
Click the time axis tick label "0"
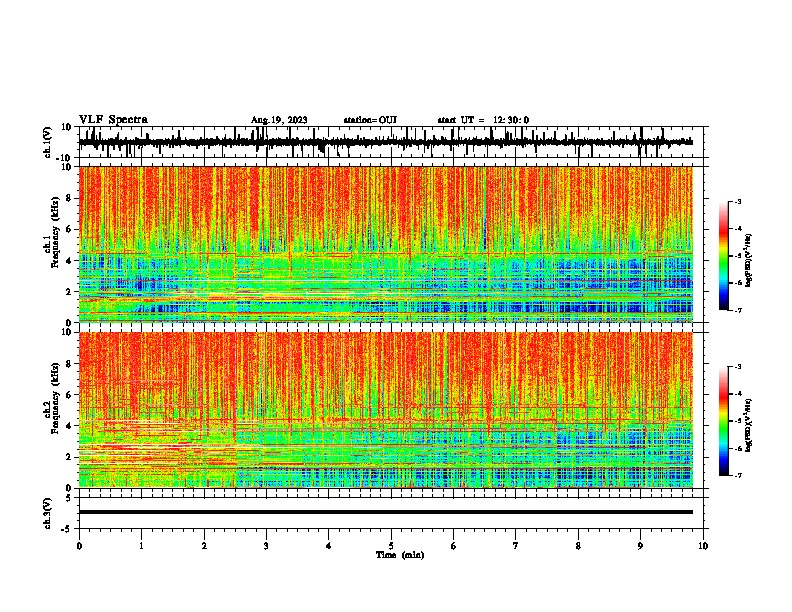(79, 546)
